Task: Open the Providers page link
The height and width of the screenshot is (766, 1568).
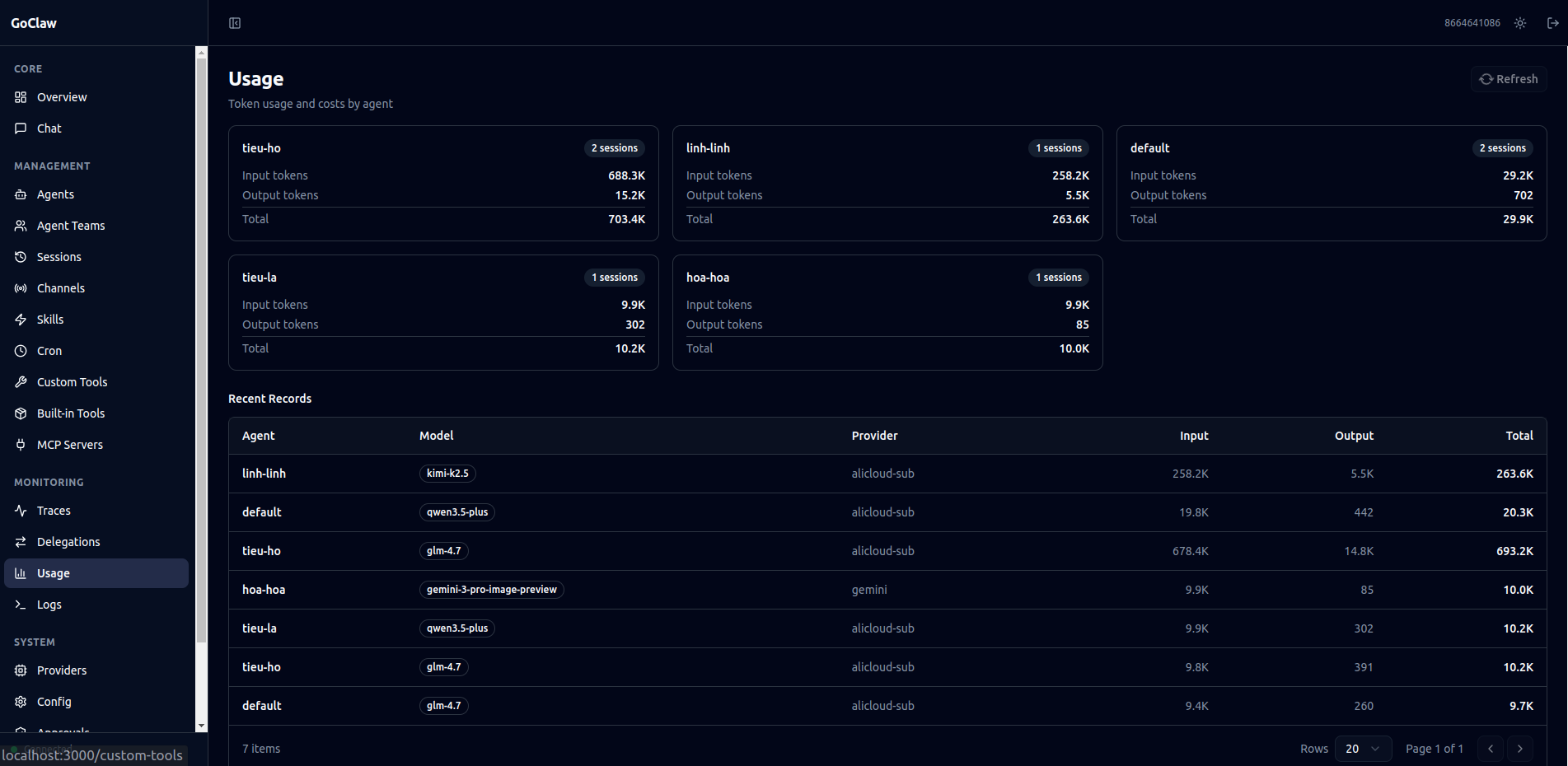Action: [62, 670]
